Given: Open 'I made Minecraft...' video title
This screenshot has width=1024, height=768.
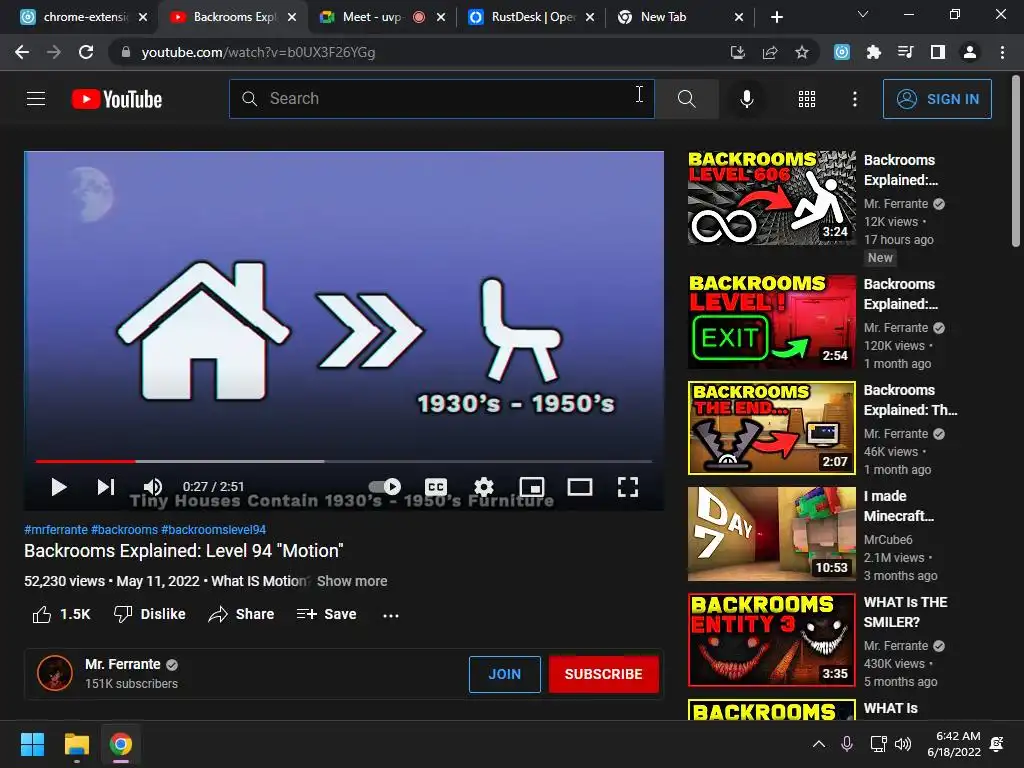Looking at the screenshot, I should tap(899, 505).
